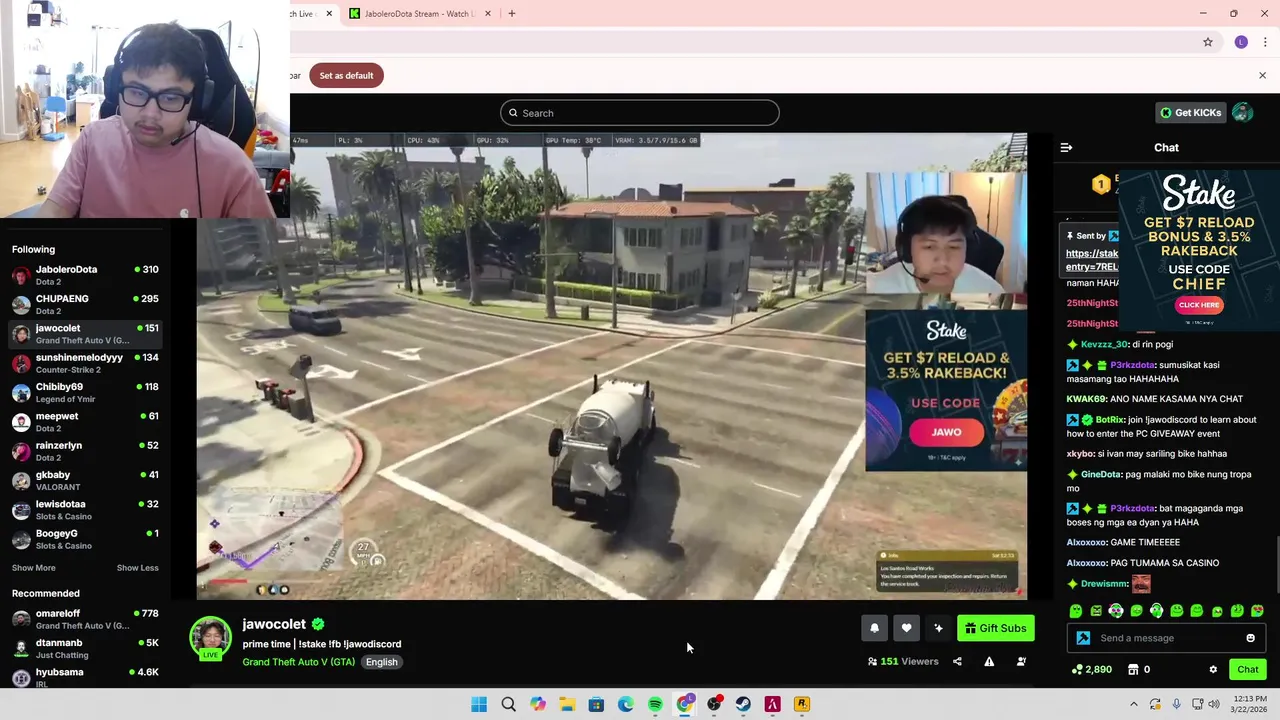1280x720 pixels.
Task: Click the green Chat send button
Action: 1248,669
